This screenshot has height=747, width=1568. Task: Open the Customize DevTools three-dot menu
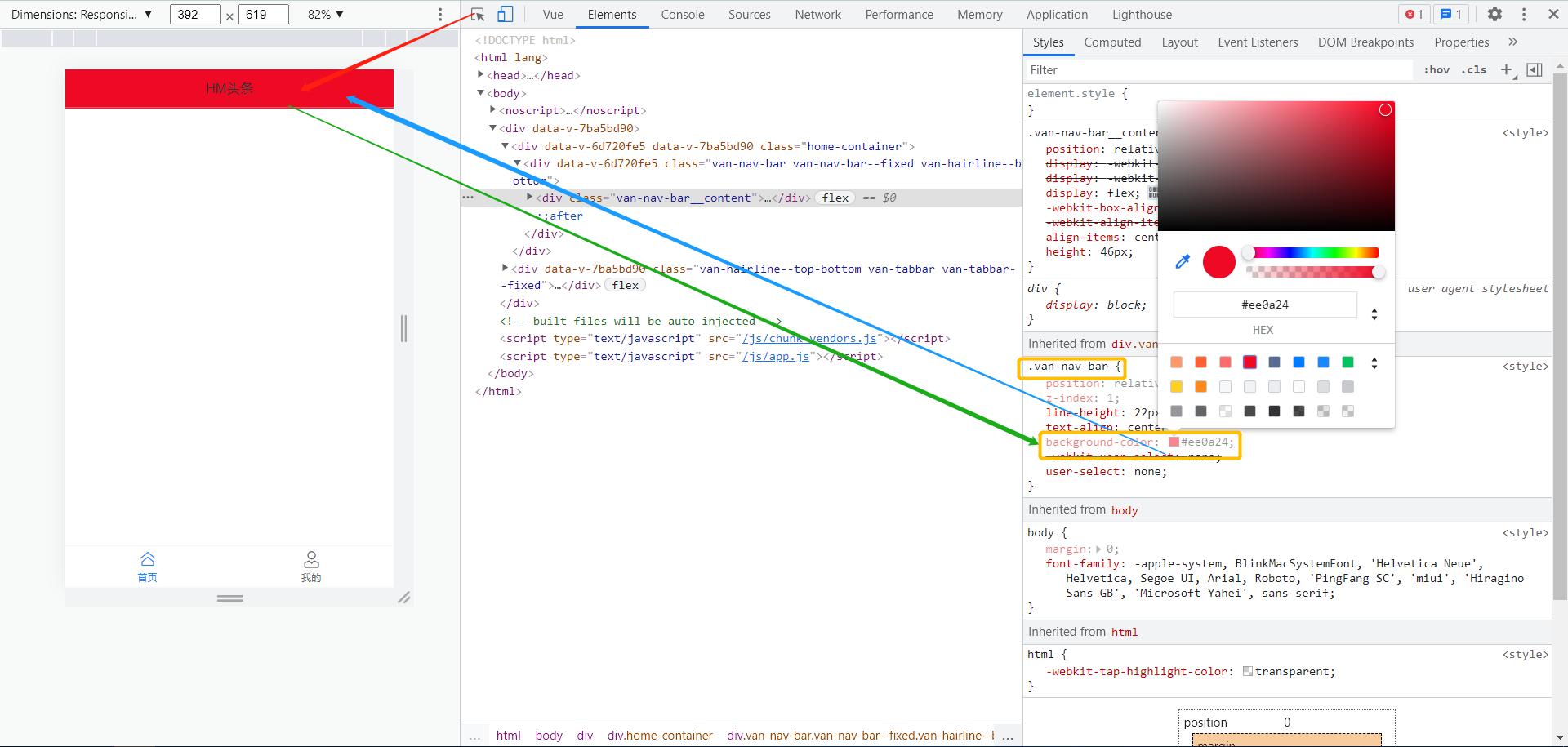click(x=1524, y=14)
